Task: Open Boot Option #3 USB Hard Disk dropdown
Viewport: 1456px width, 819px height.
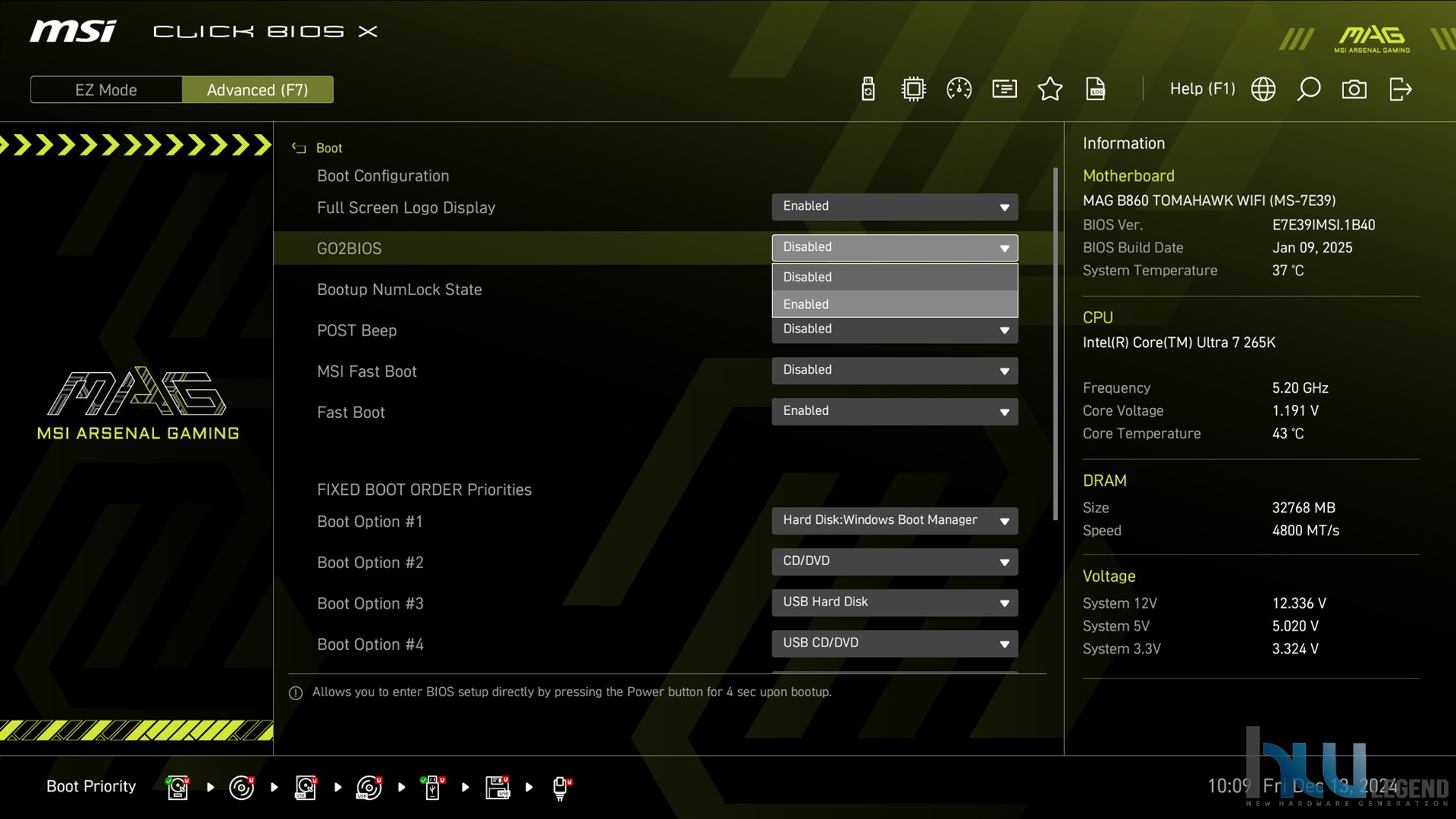Action: (894, 603)
